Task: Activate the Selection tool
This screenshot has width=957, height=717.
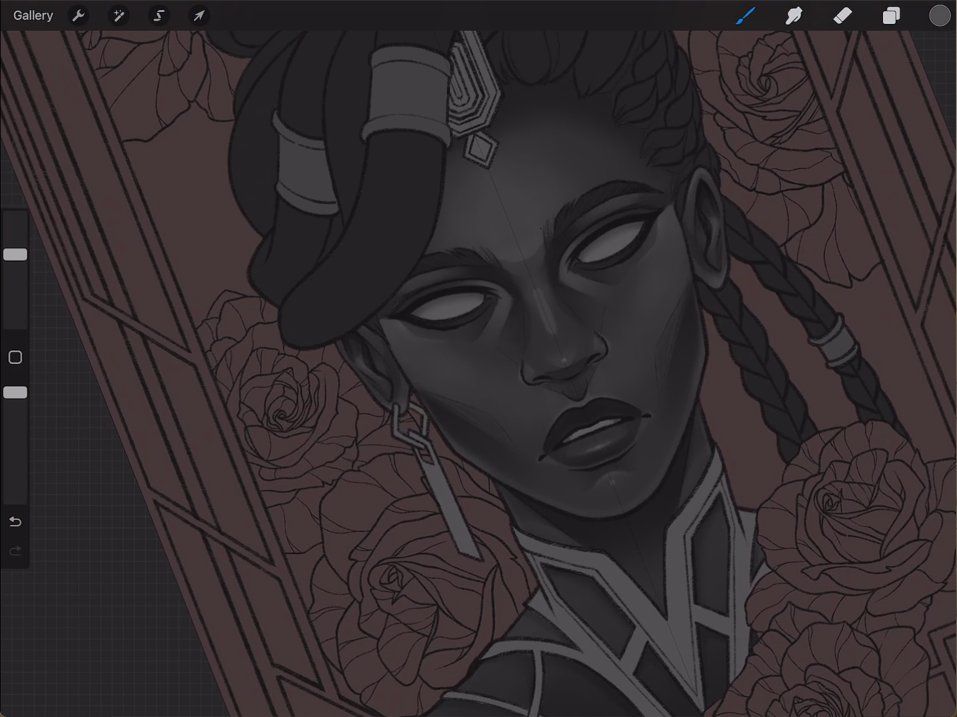Action: point(159,15)
